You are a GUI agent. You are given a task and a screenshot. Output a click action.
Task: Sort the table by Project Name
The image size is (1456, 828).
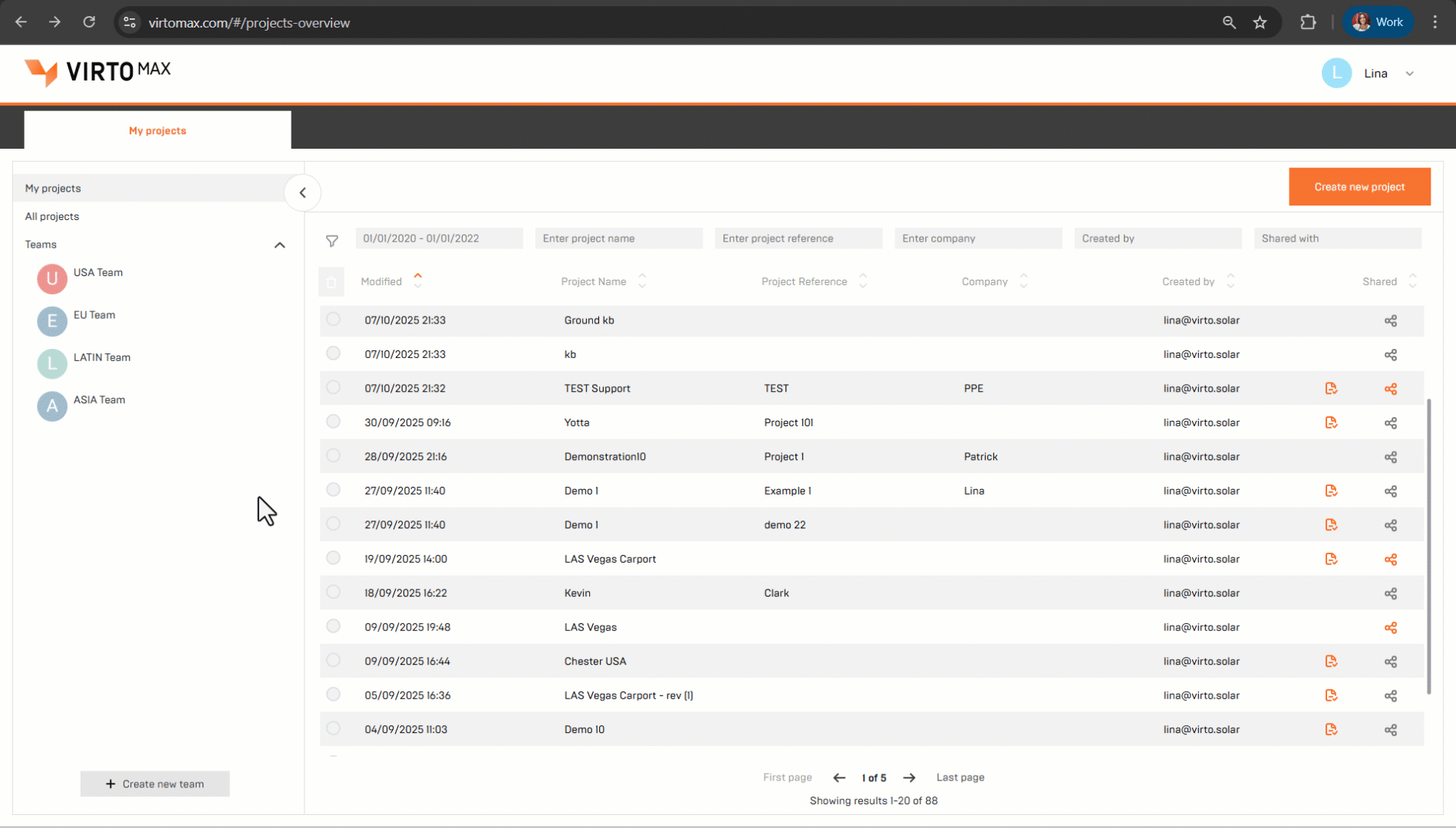pyautogui.click(x=642, y=281)
